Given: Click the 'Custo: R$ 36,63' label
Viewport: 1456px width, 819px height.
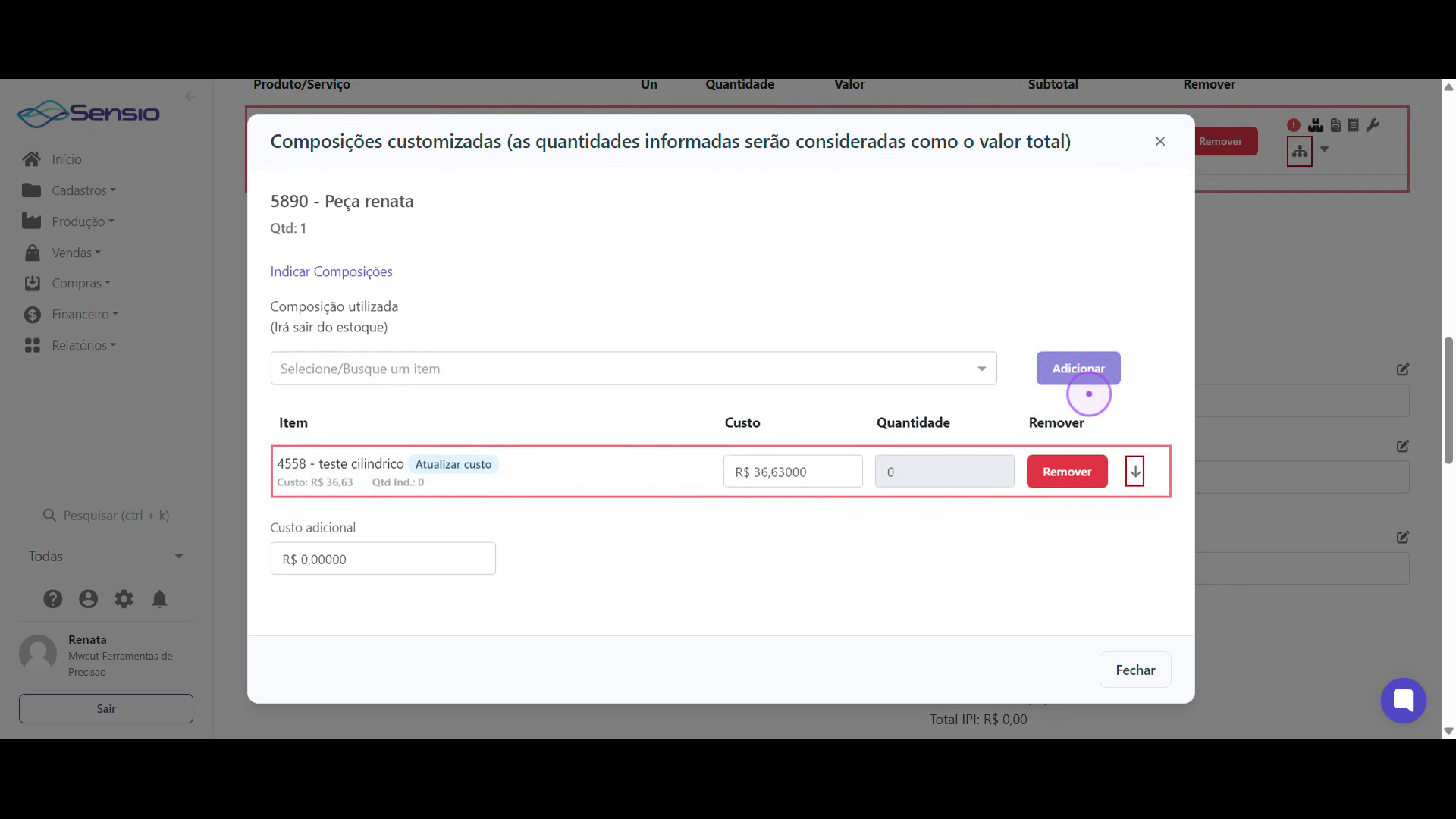Looking at the screenshot, I should [315, 482].
